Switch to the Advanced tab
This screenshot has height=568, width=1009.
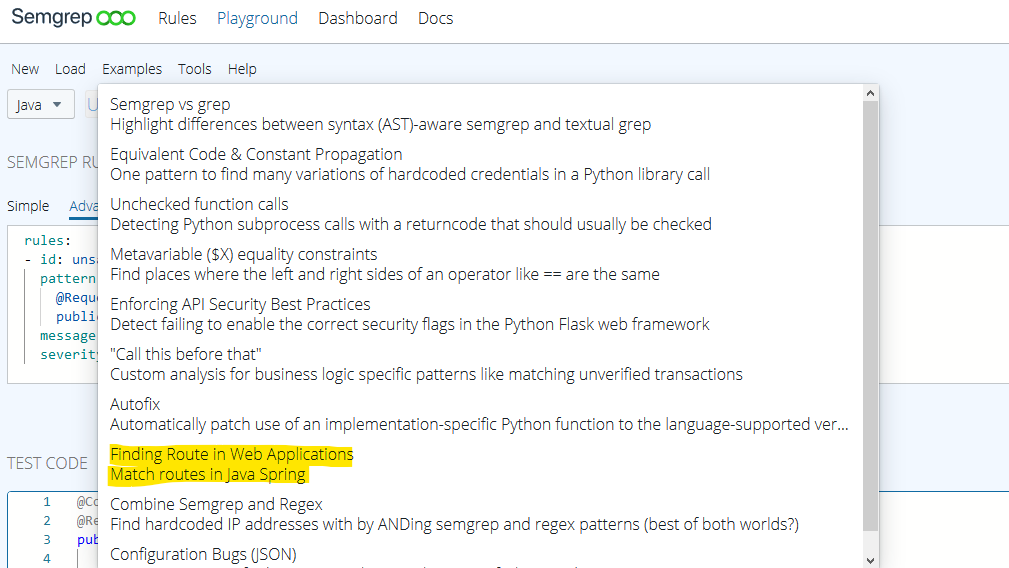coord(84,206)
